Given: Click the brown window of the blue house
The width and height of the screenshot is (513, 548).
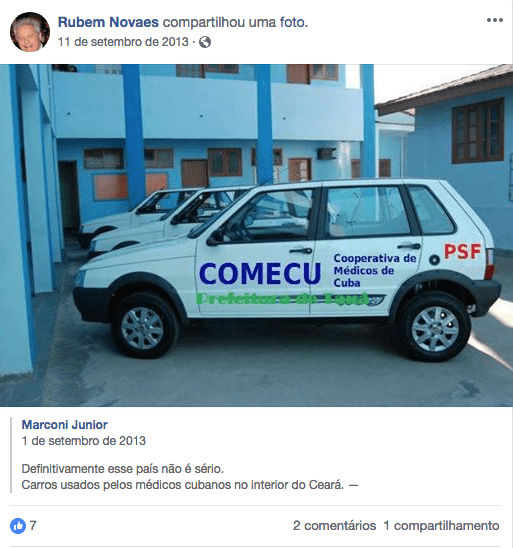Looking at the screenshot, I should click(477, 131).
